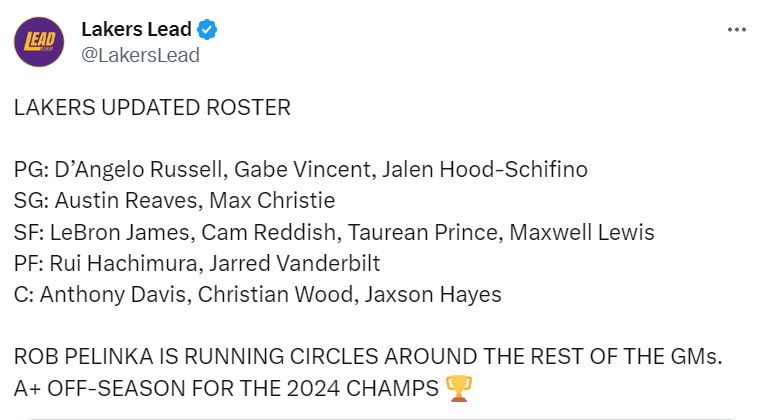The width and height of the screenshot is (769, 420).
Task: Click Taurean Prince in the roster
Action: [423, 232]
